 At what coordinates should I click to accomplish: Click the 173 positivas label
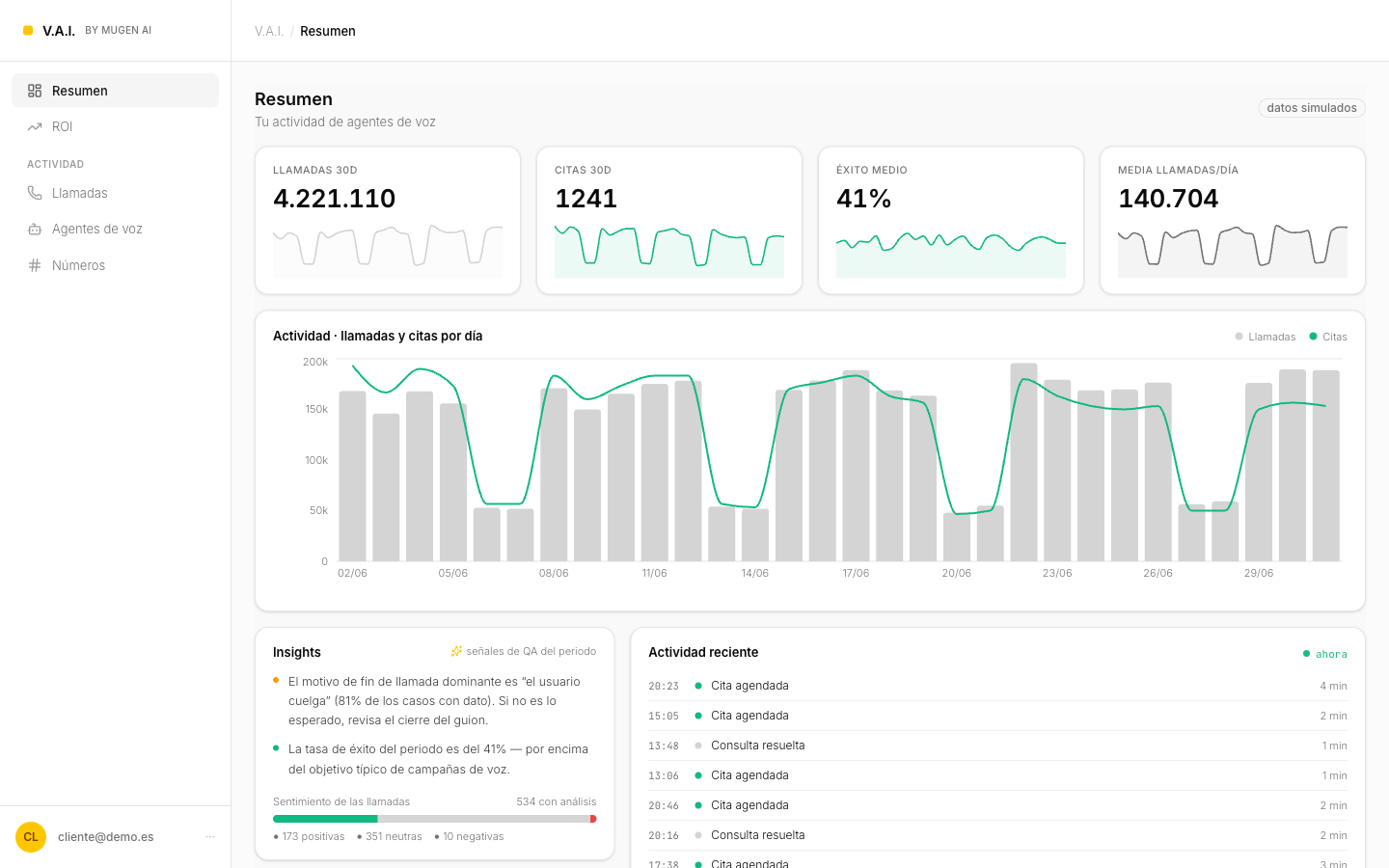(309, 836)
